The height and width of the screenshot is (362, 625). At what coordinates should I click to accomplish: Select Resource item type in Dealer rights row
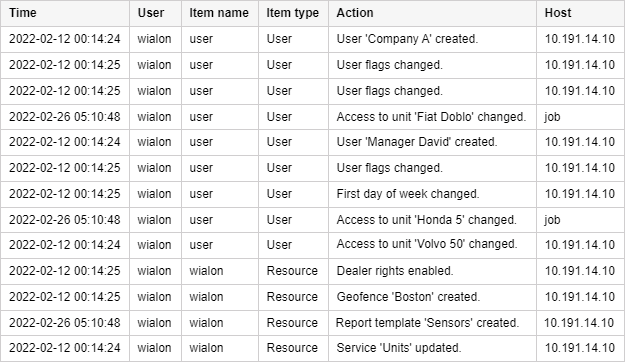click(293, 271)
